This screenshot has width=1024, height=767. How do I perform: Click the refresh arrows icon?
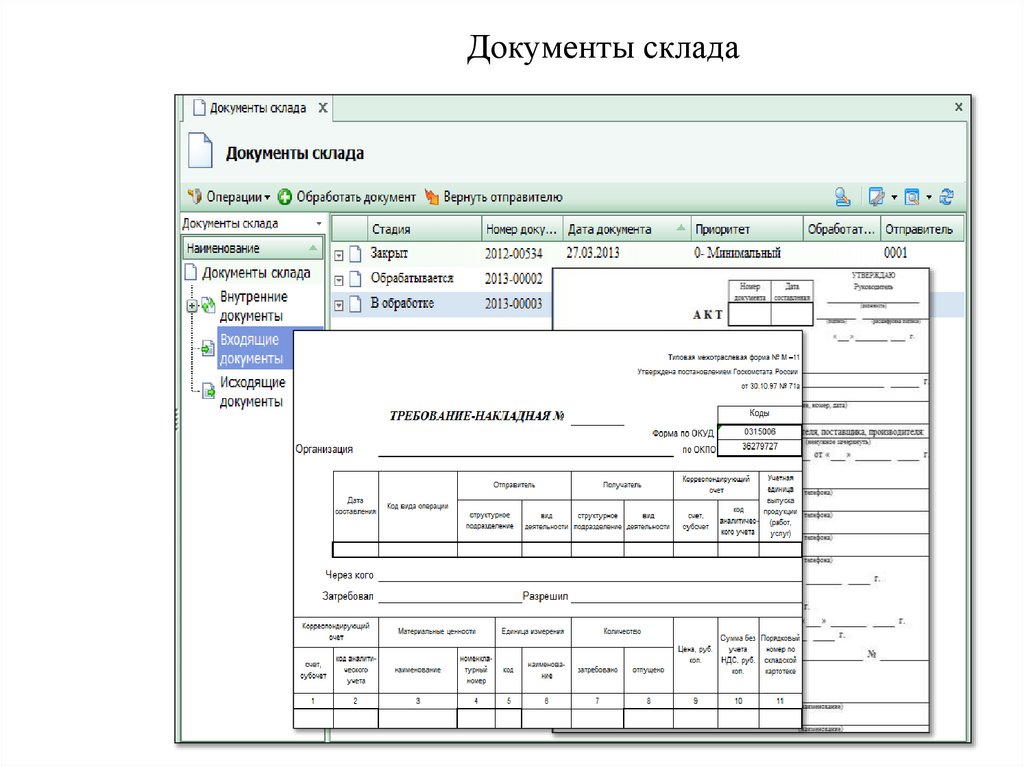(946, 197)
